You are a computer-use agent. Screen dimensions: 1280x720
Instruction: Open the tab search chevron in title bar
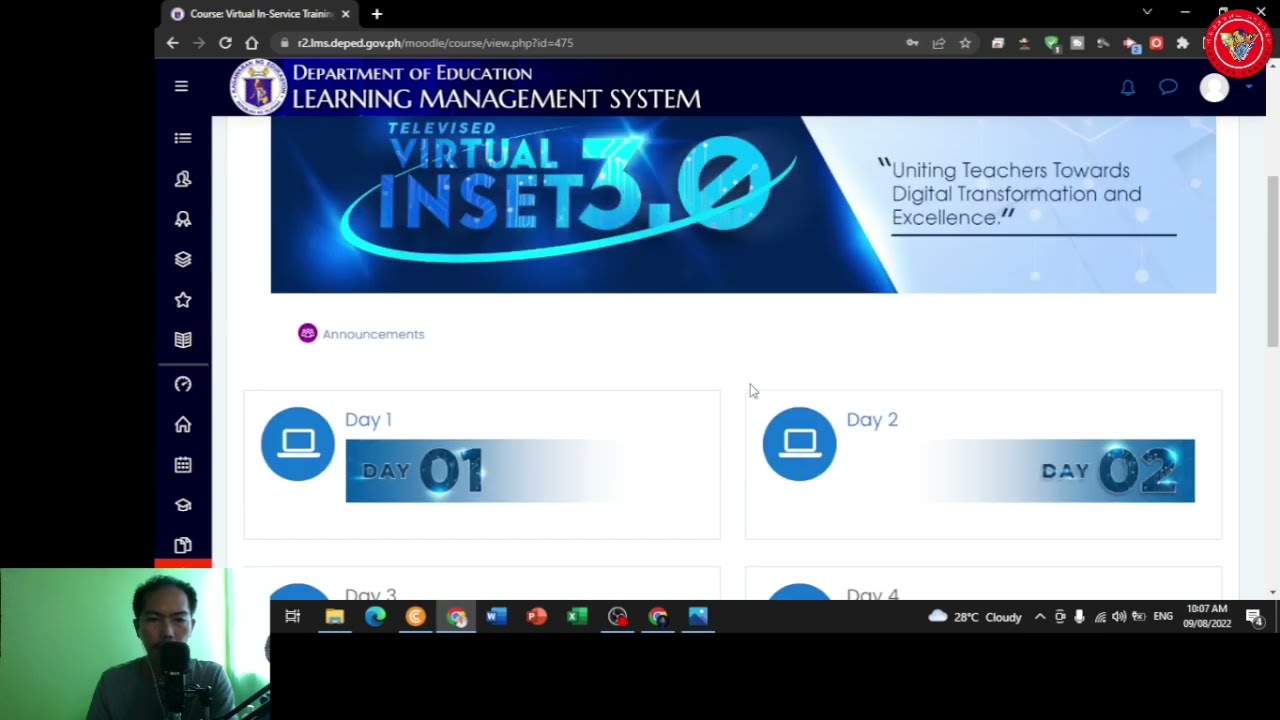point(1147,12)
